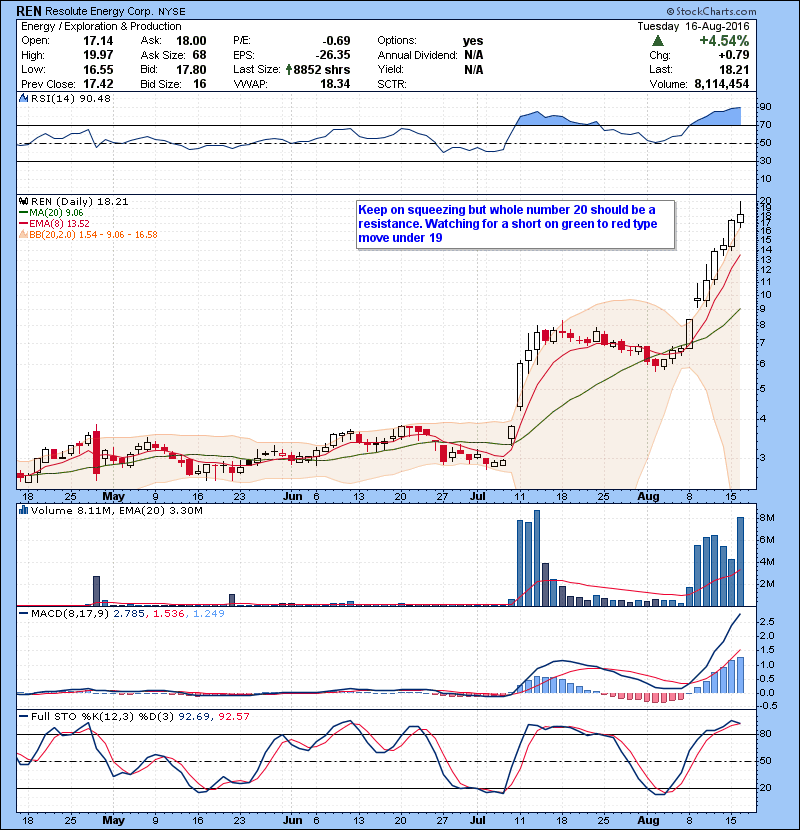Click the 8852 shrs last size value
Screen dimensions: 800x830
tap(322, 69)
